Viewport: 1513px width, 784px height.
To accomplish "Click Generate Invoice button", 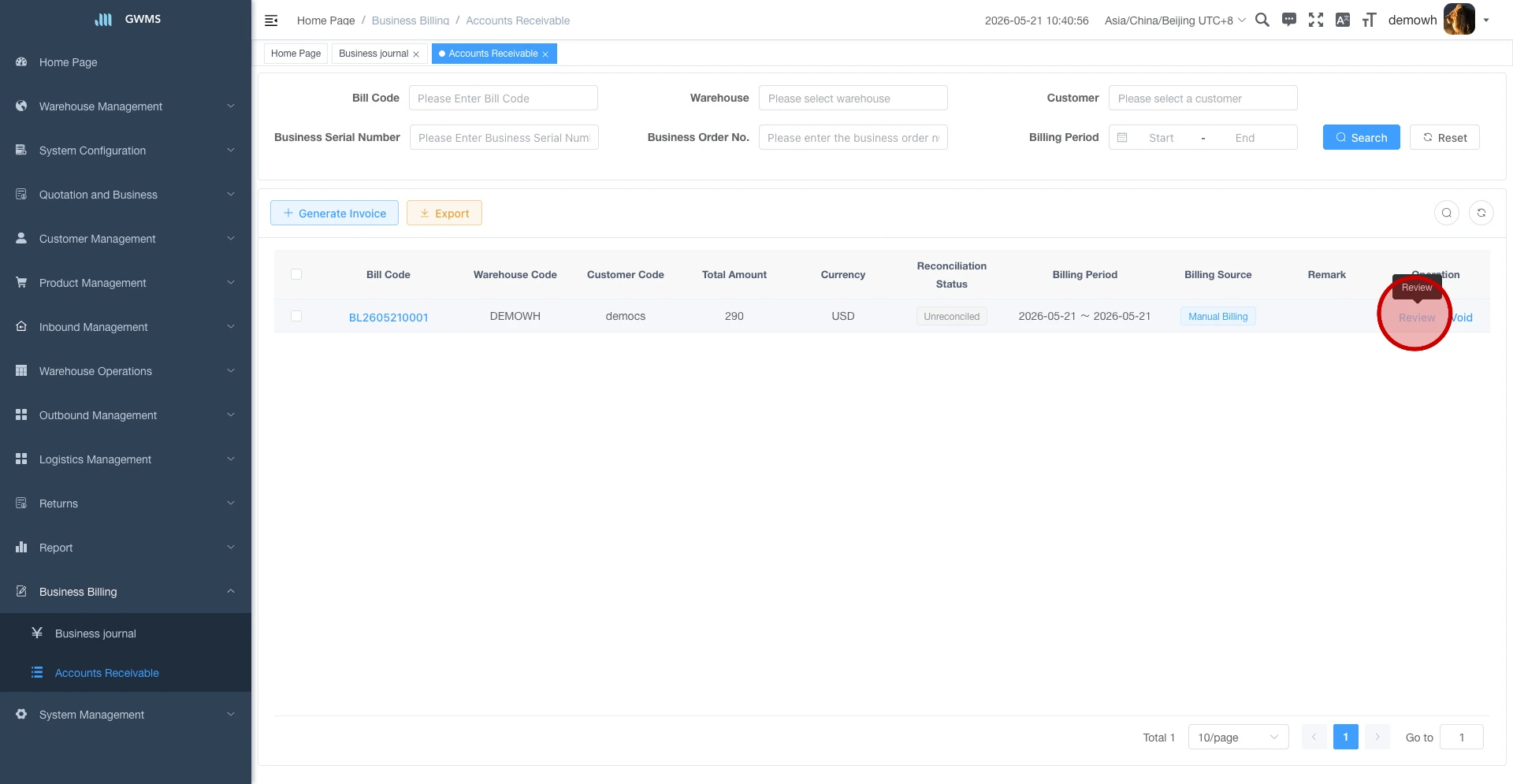I will coord(334,213).
